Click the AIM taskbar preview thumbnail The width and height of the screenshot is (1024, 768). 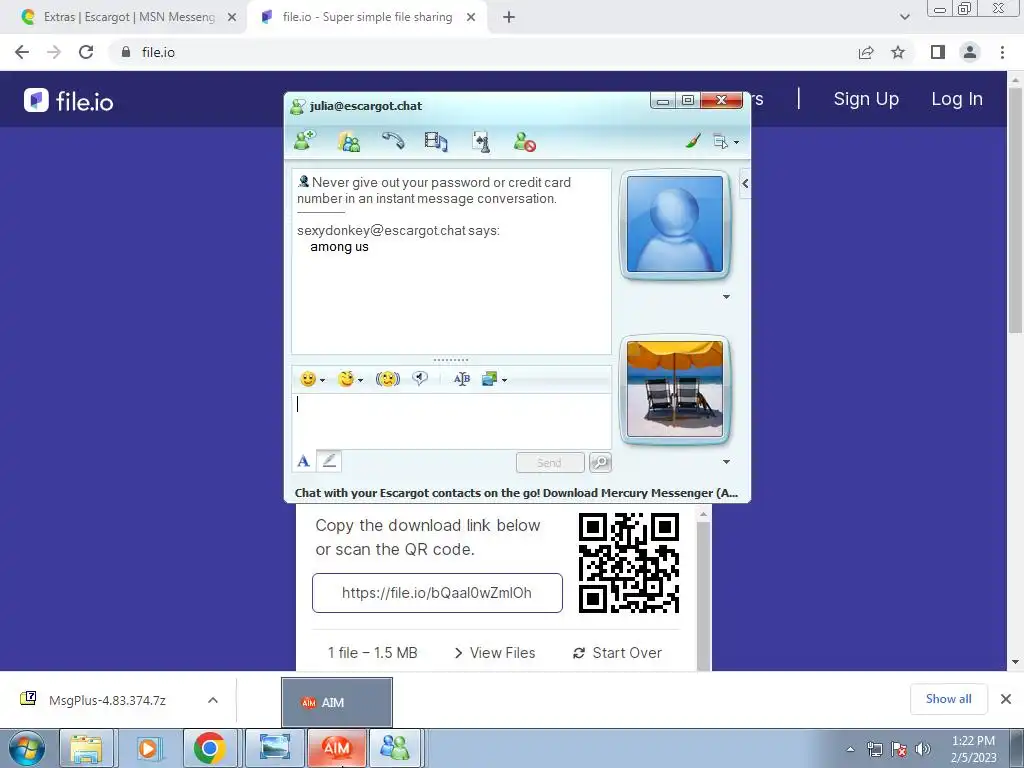[337, 702]
